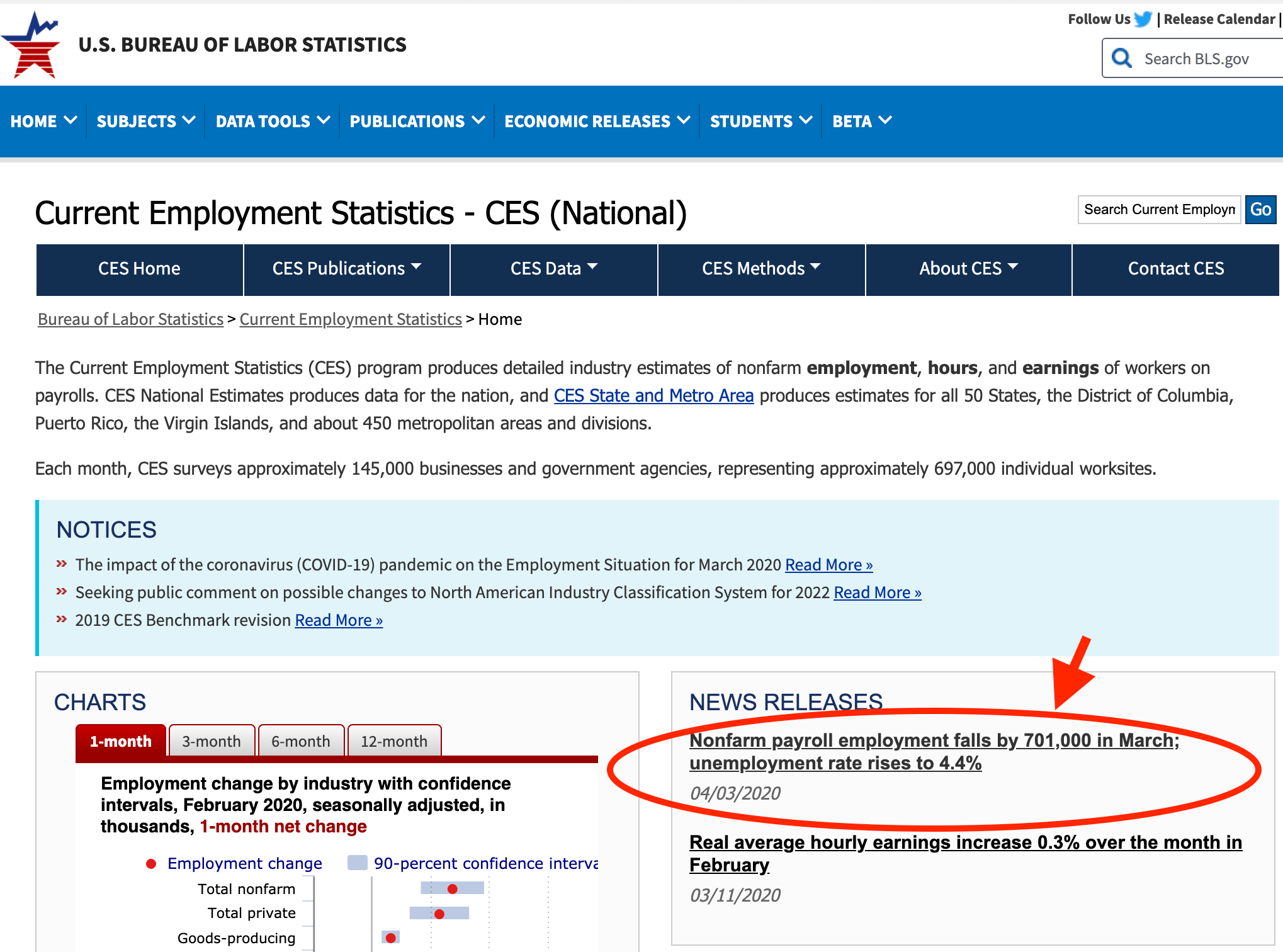
Task: Expand the HOME menu chevron
Action: click(x=71, y=120)
